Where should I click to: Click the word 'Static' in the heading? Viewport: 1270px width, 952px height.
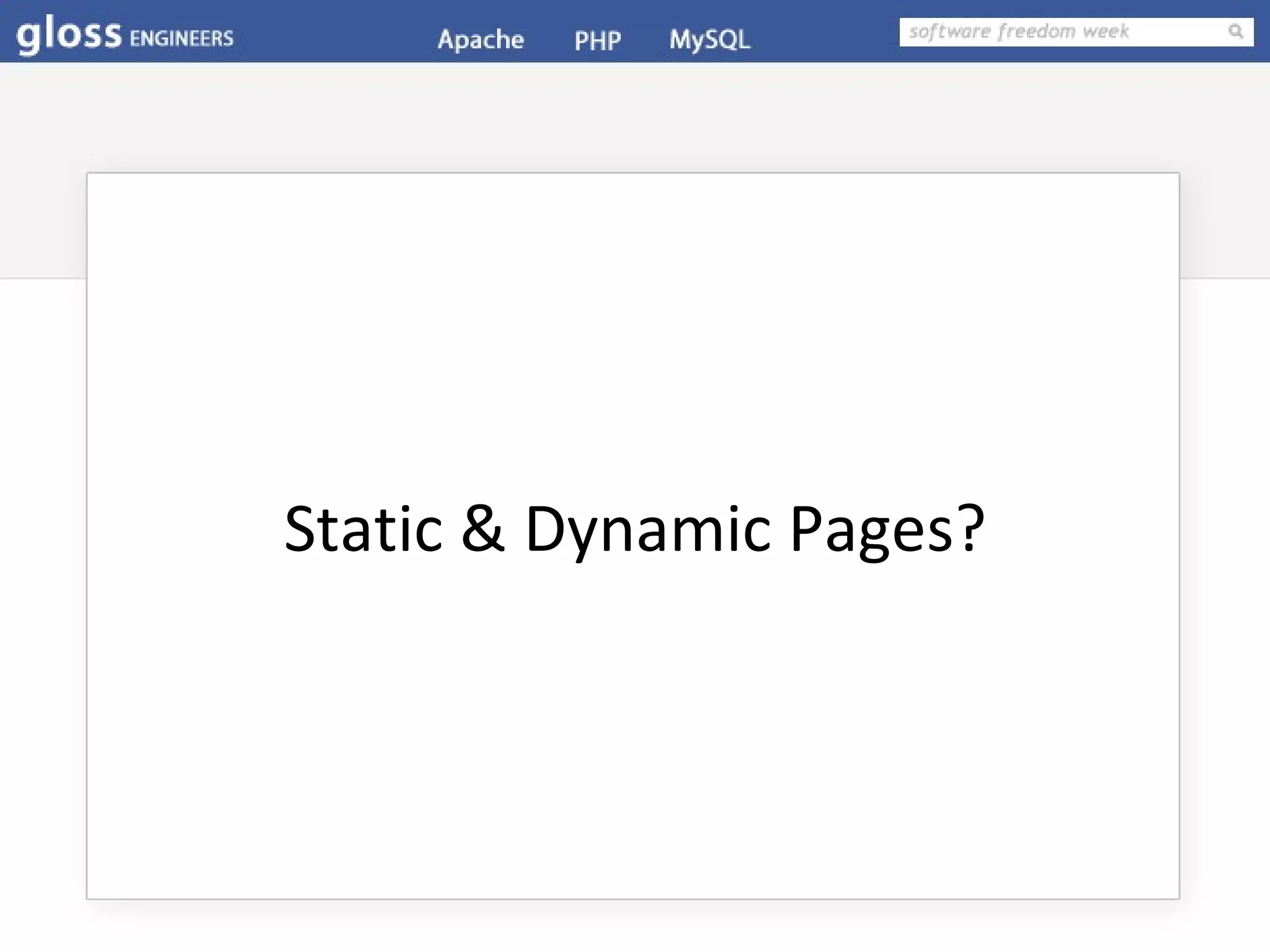coord(363,529)
